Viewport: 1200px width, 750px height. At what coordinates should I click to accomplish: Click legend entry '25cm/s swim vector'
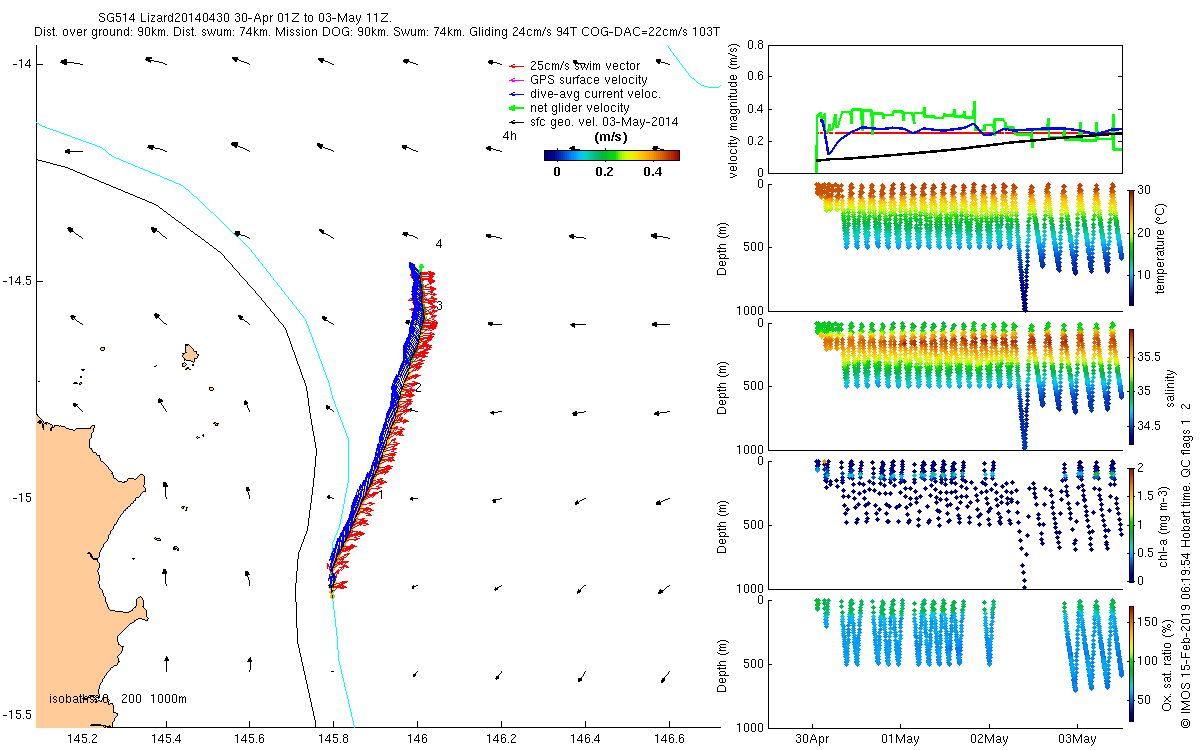pos(585,65)
